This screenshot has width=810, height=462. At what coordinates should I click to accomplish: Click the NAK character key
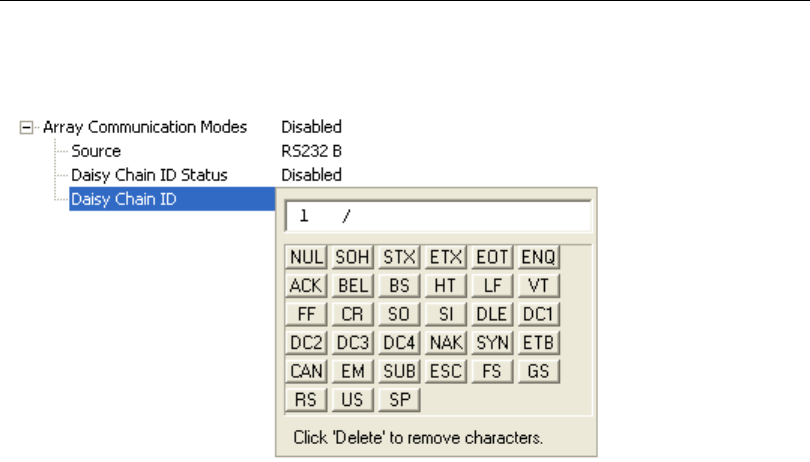tap(445, 343)
